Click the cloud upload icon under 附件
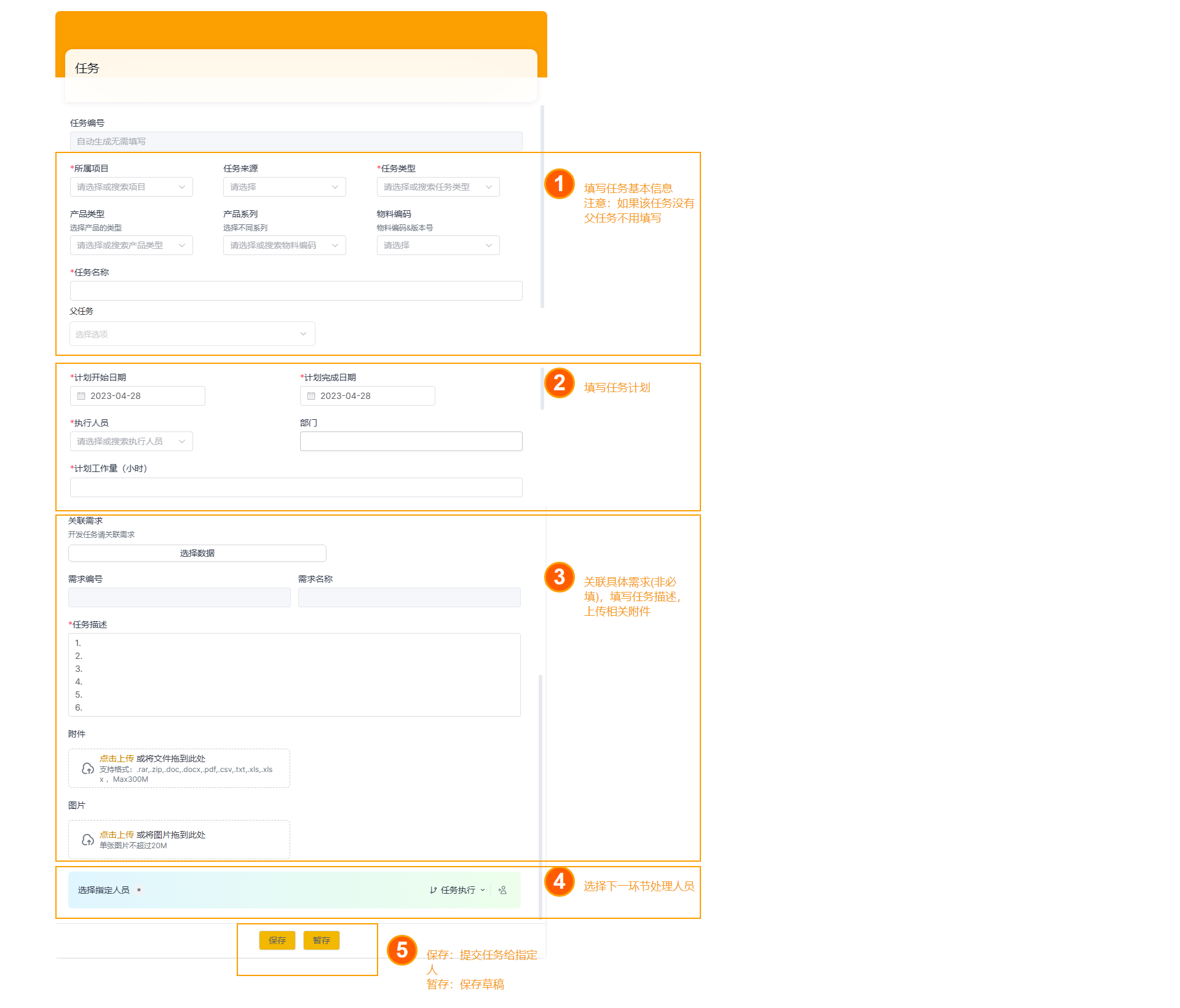Viewport: 1180px width, 1008px height. tap(88, 768)
